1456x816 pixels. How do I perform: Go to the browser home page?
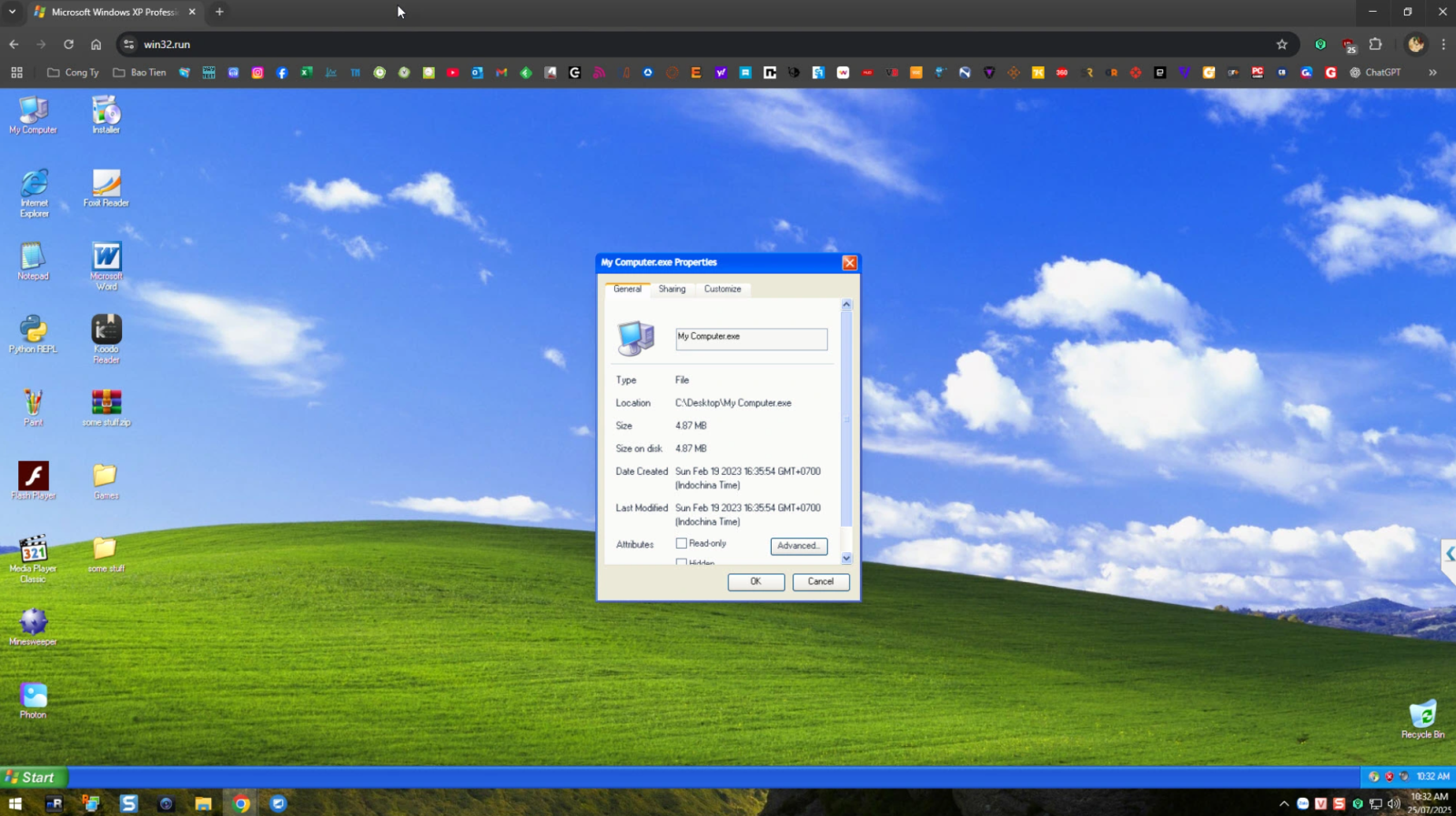tap(96, 45)
